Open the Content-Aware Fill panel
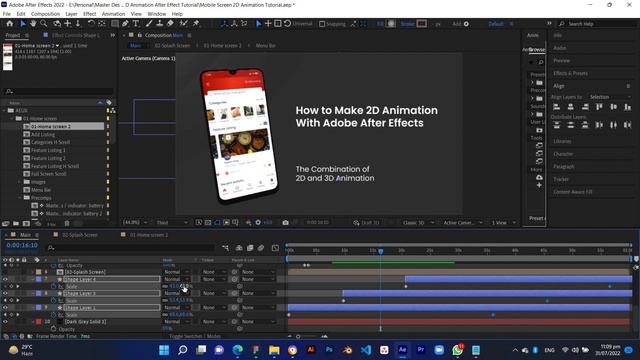Image resolution: width=640 pixels, height=360 pixels. tap(573, 192)
